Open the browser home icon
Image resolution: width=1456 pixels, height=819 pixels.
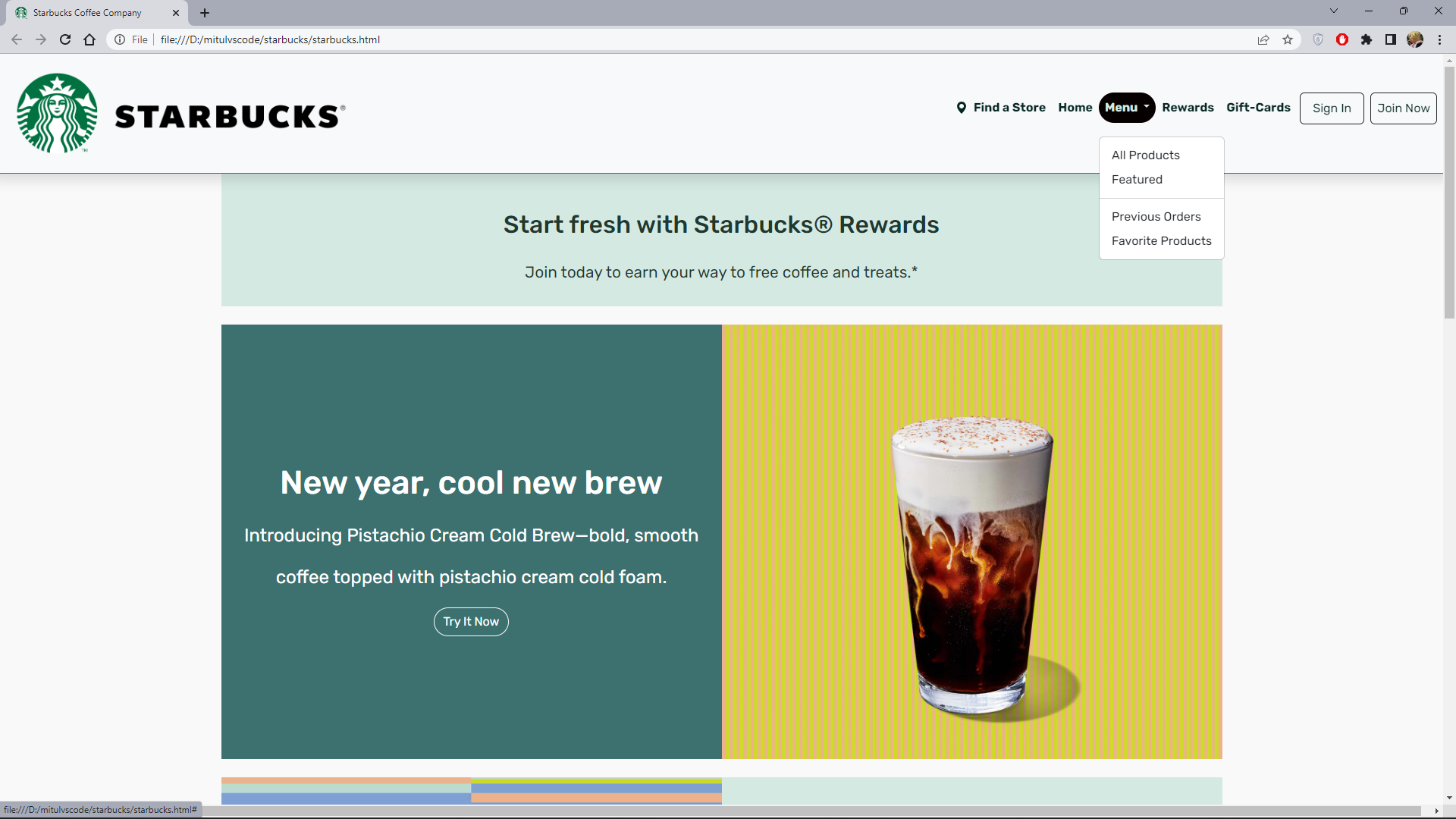point(89,39)
